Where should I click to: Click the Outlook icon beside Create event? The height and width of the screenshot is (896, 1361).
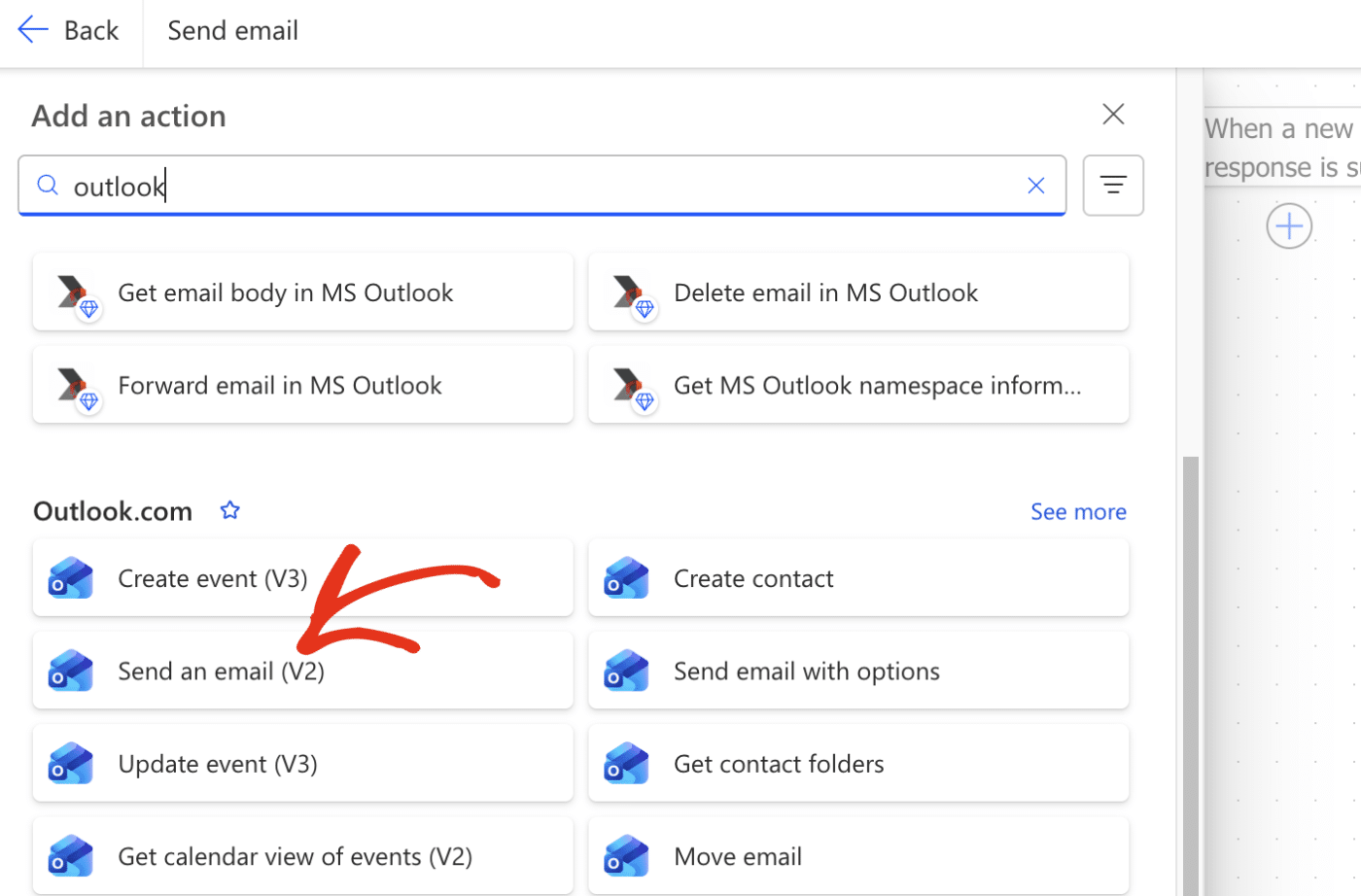coord(71,578)
